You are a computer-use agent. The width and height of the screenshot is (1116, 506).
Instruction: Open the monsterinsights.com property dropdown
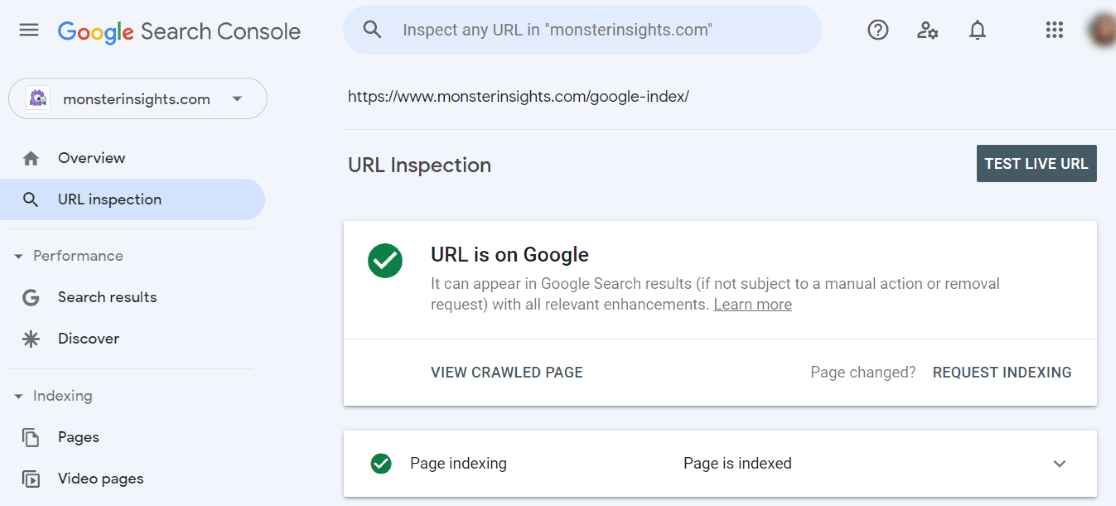137,99
